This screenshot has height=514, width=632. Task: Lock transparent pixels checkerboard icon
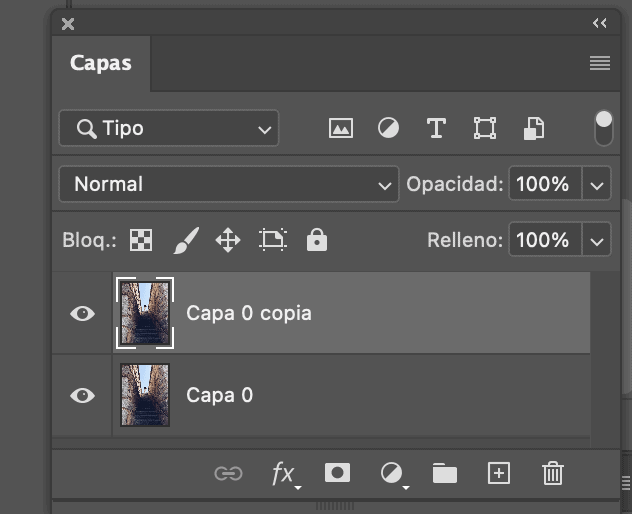[141, 240]
